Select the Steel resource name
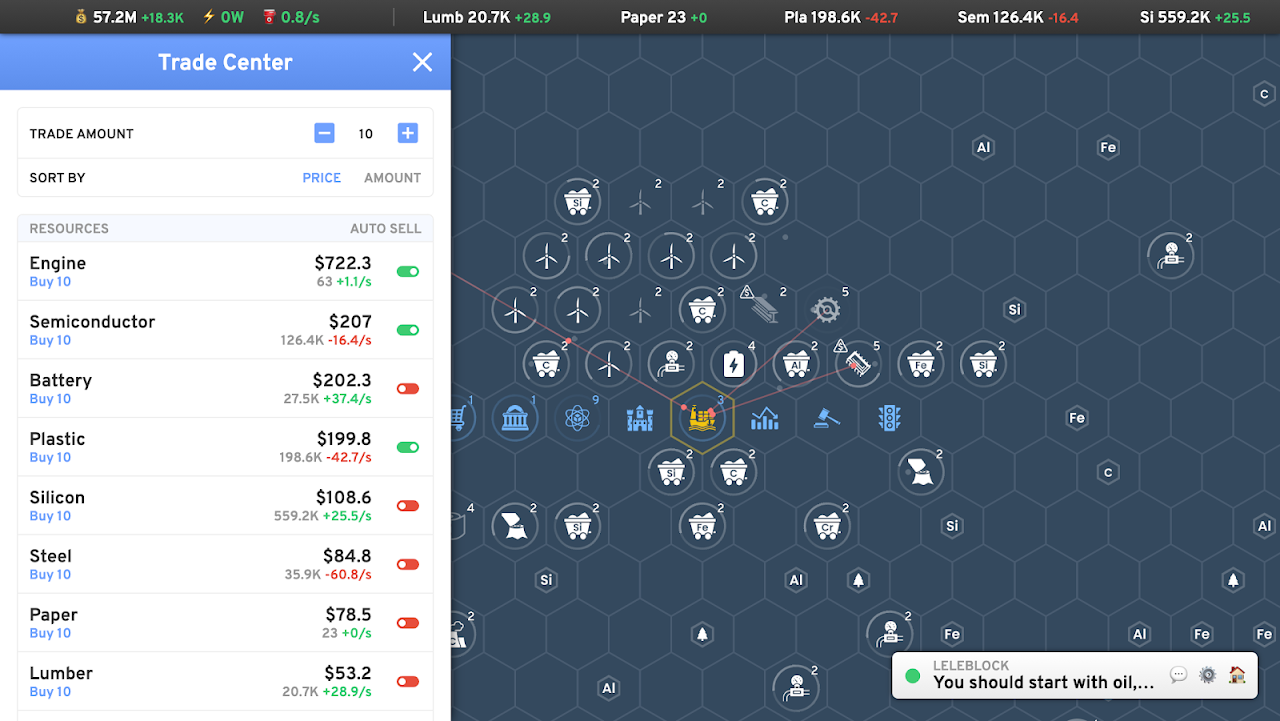This screenshot has width=1280, height=721. [51, 556]
